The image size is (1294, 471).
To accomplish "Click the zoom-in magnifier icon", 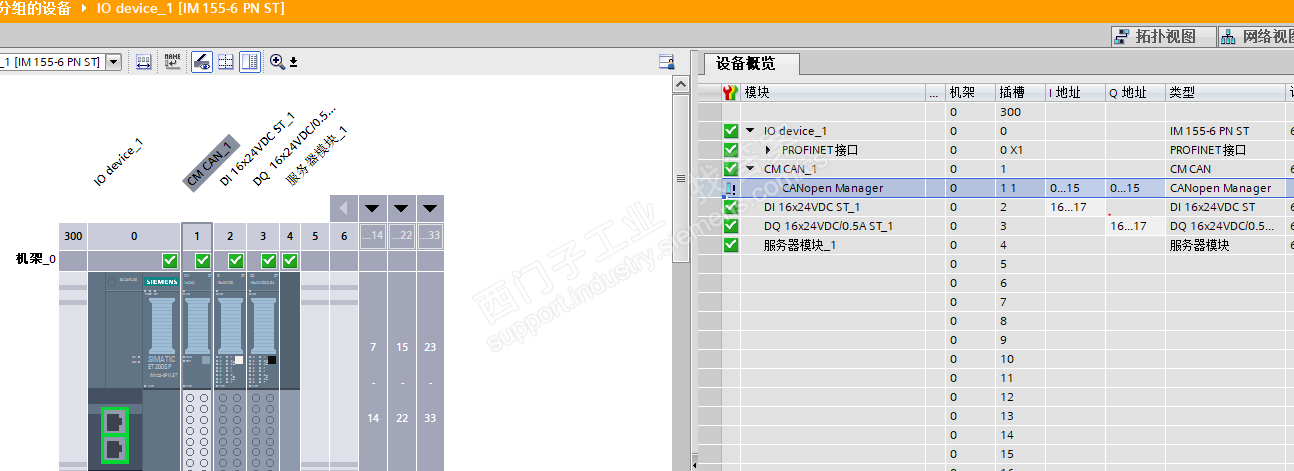I will tap(277, 62).
